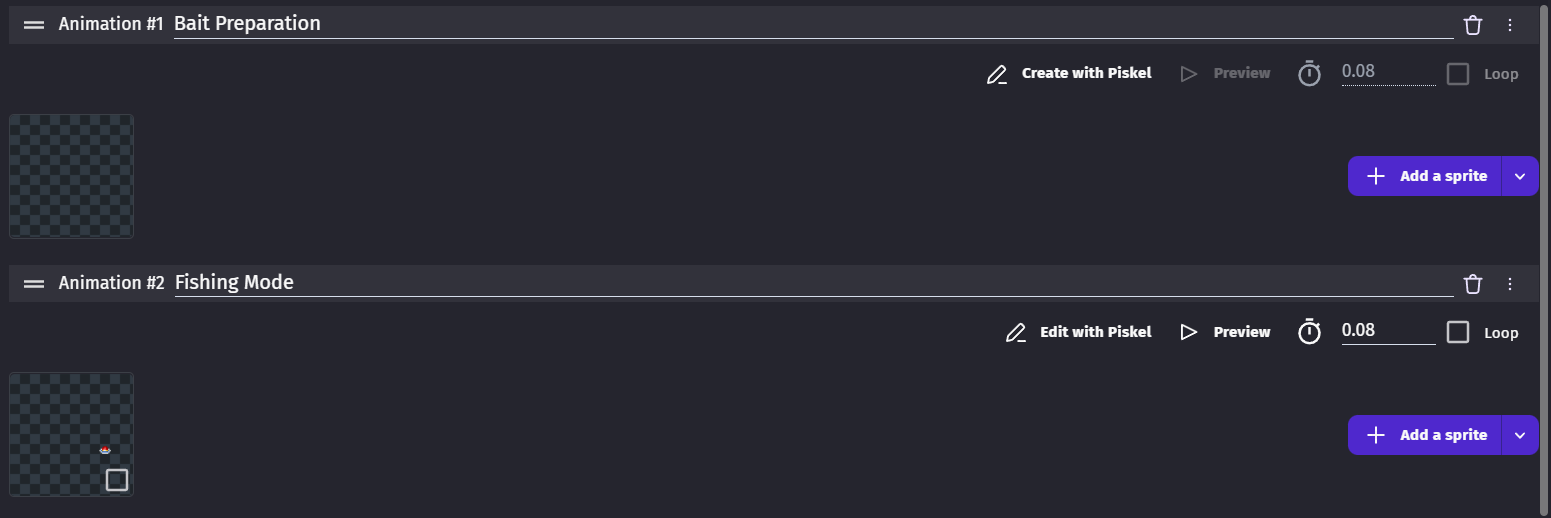Open Edit with Piskel for Fishing Mode

coord(1078,332)
